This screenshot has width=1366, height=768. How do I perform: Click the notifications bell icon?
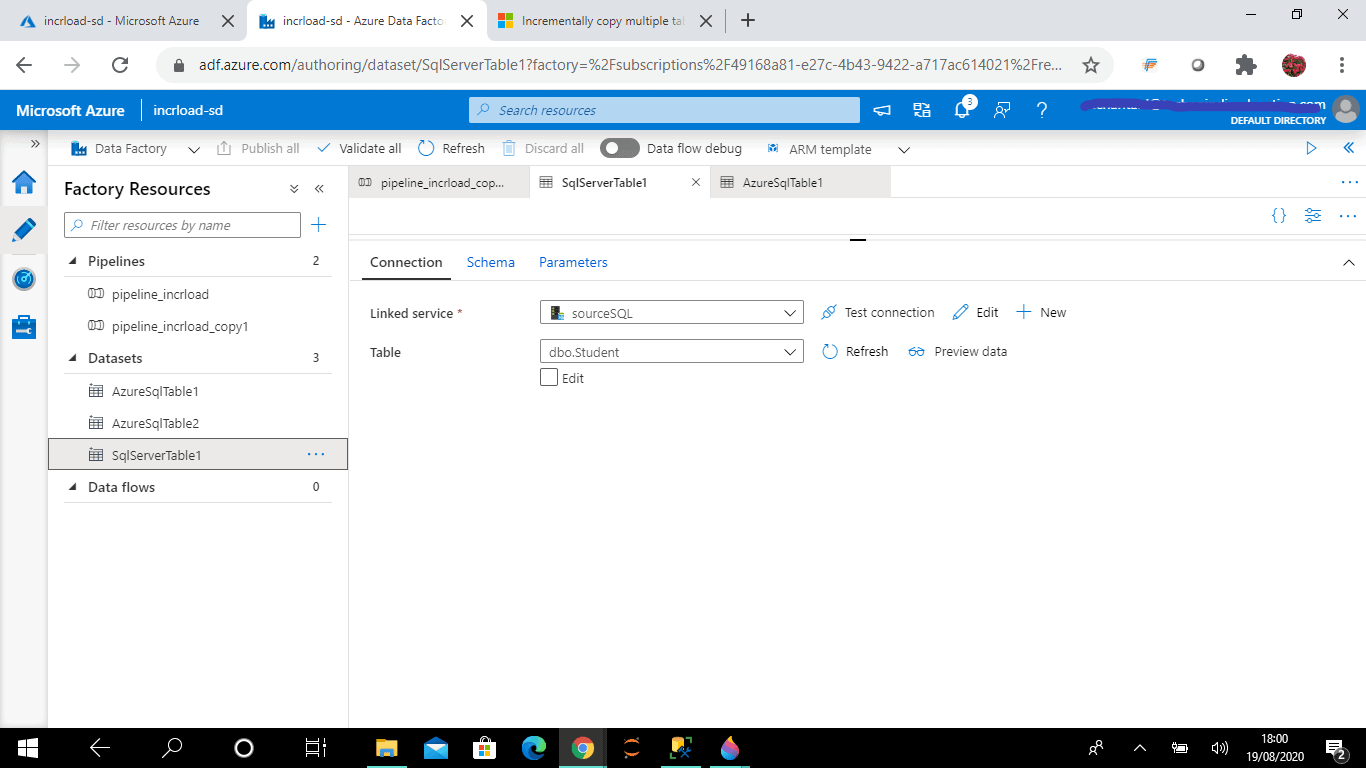pyautogui.click(x=962, y=110)
